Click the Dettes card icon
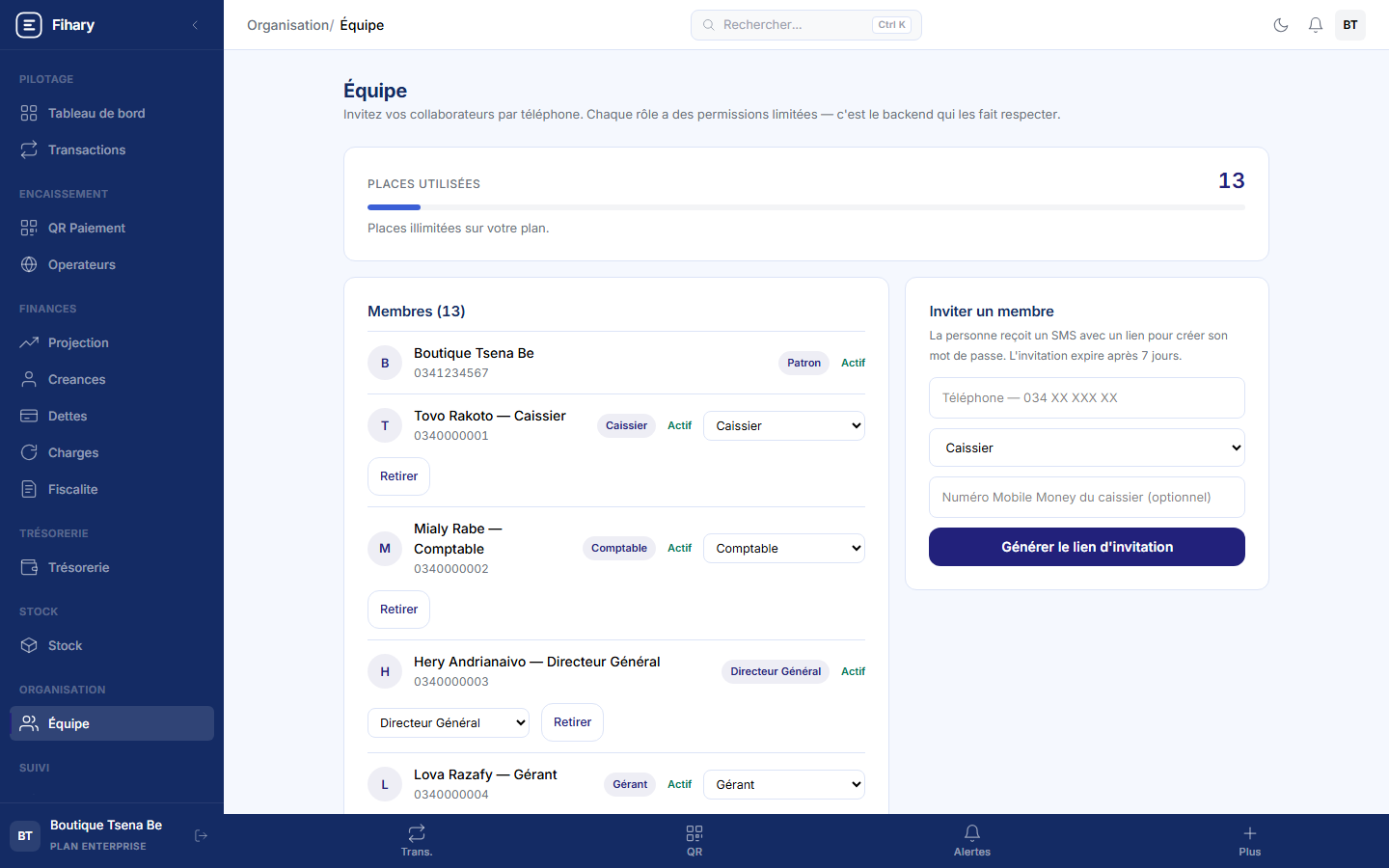 [29, 416]
